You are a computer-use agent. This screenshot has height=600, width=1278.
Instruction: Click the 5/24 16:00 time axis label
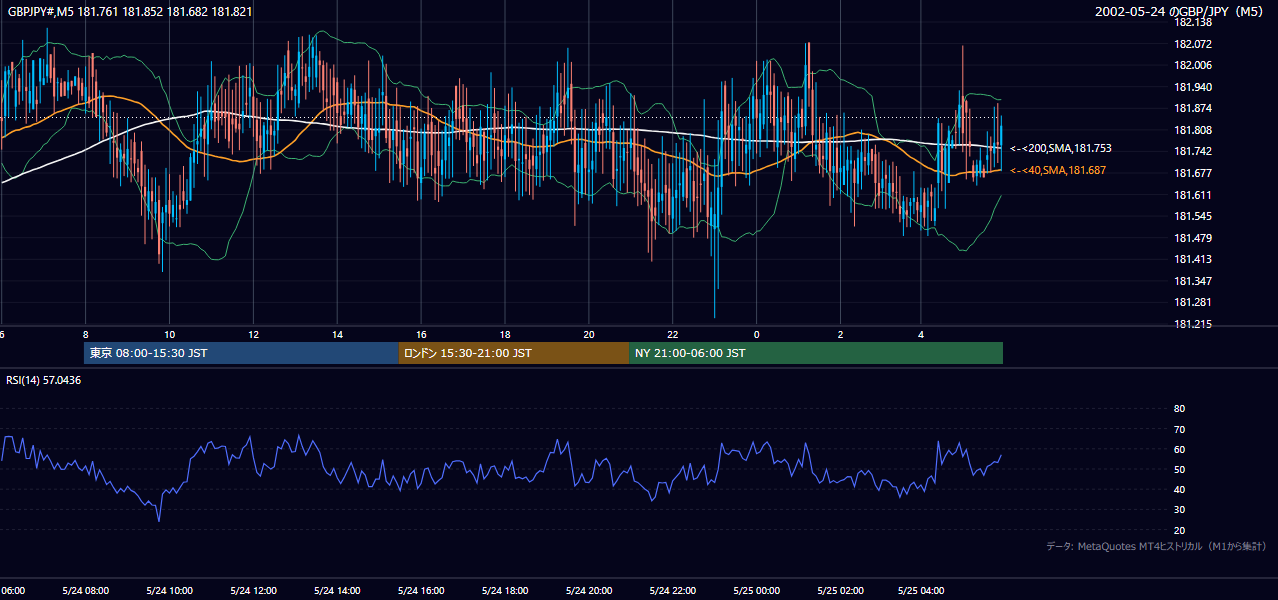tap(421, 591)
